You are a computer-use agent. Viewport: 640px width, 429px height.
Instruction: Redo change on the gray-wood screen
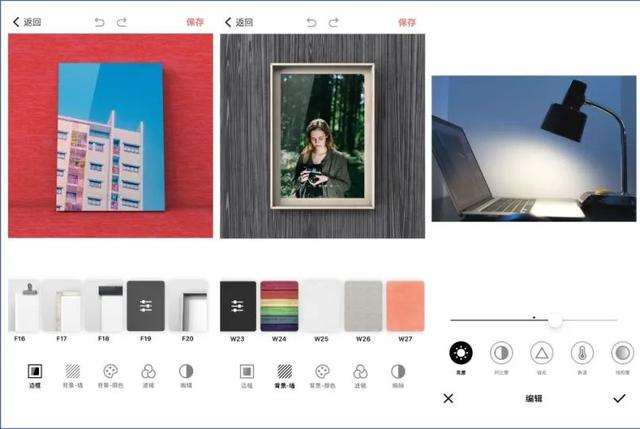coord(334,22)
